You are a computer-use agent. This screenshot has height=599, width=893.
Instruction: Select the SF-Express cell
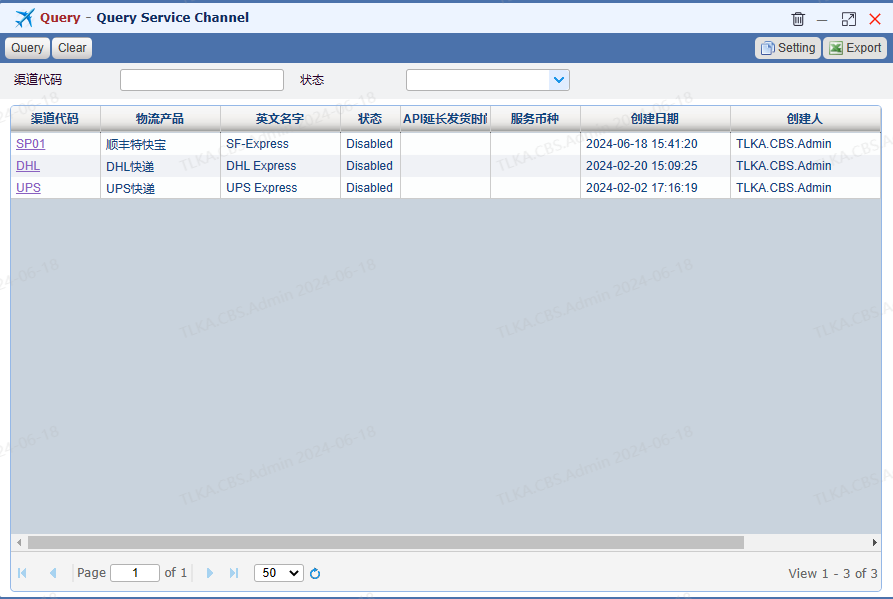point(280,144)
